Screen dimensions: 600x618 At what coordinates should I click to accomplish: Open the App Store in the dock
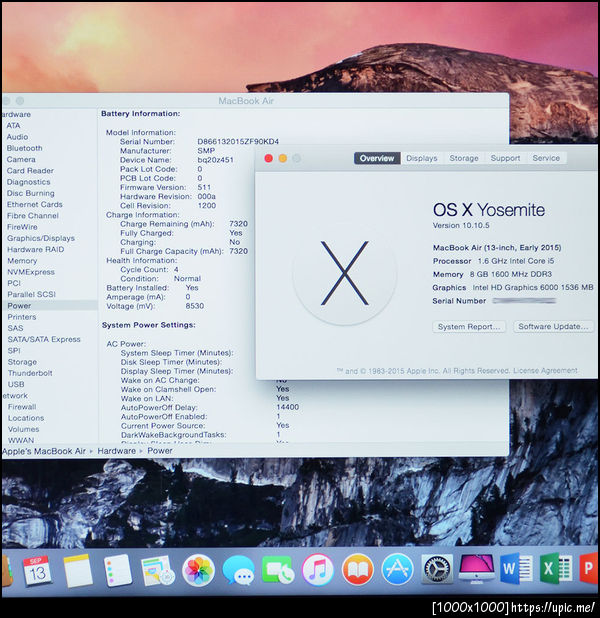coord(397,570)
